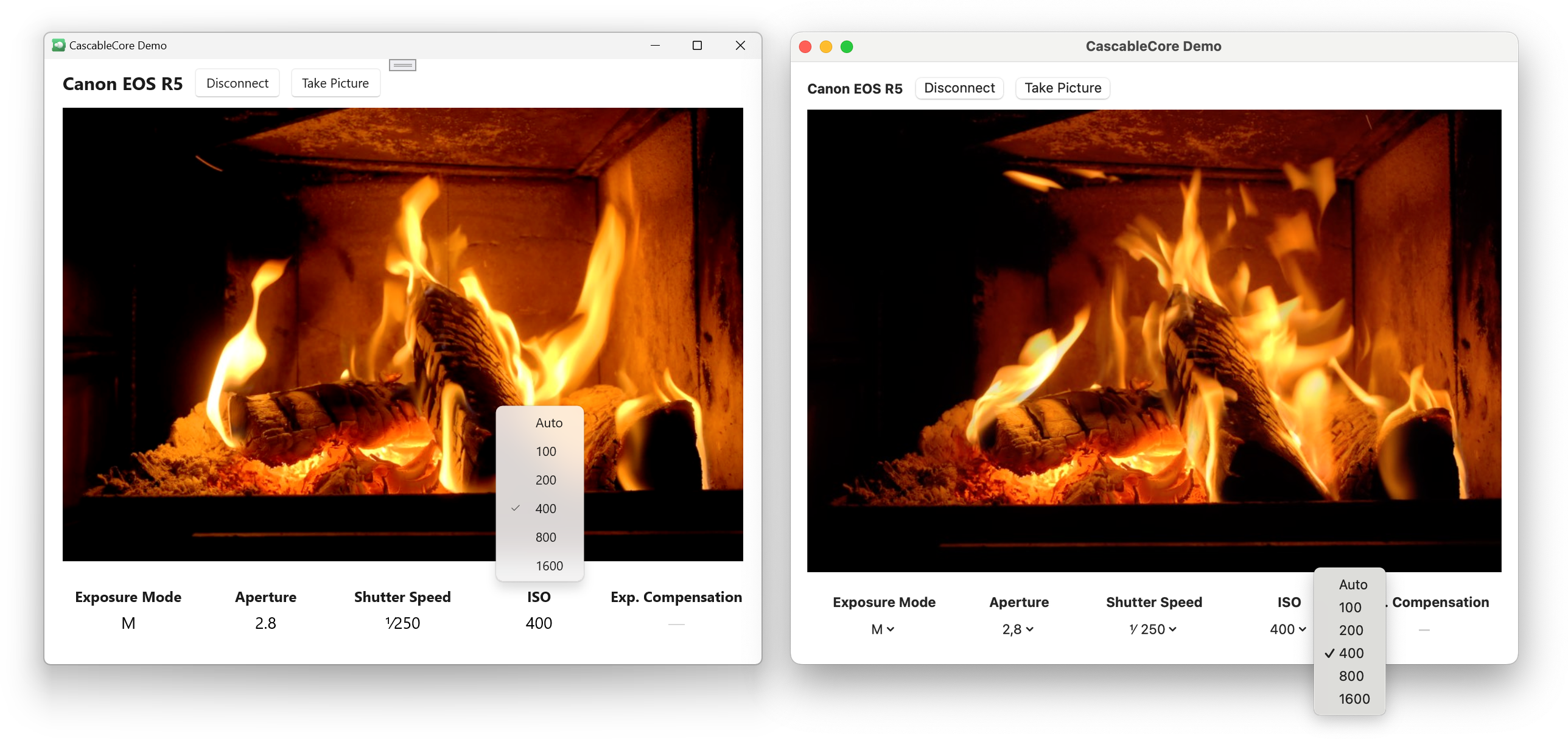The image size is (1568, 739).
Task: Maximize the Windows CascableCore Demo window
Action: pyautogui.click(x=697, y=46)
